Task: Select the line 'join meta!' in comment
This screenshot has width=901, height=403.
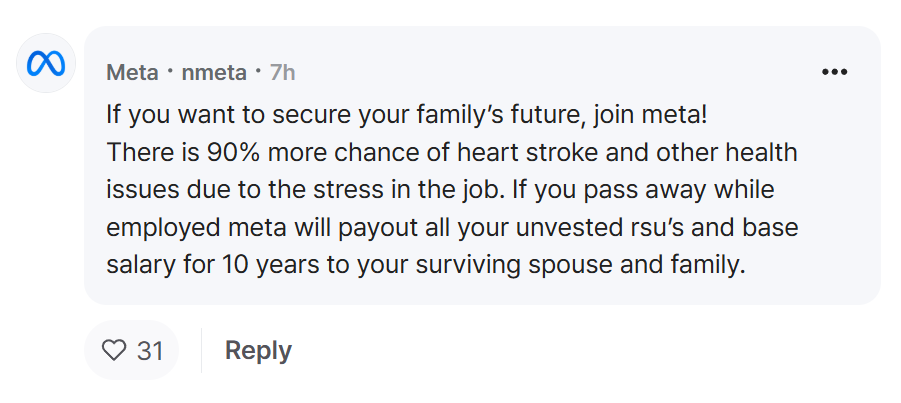Action: click(650, 116)
